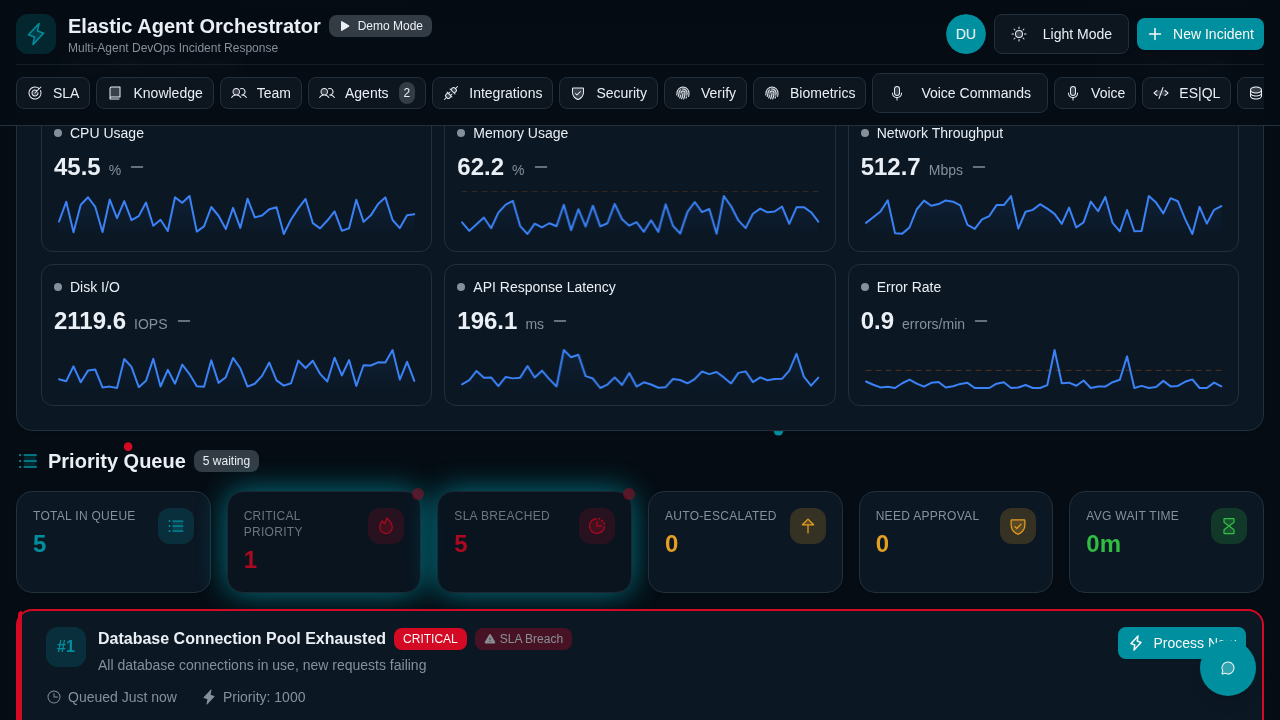Screen dimensions: 1280x720
Task: Switch to Light Mode
Action: click(x=1061, y=34)
